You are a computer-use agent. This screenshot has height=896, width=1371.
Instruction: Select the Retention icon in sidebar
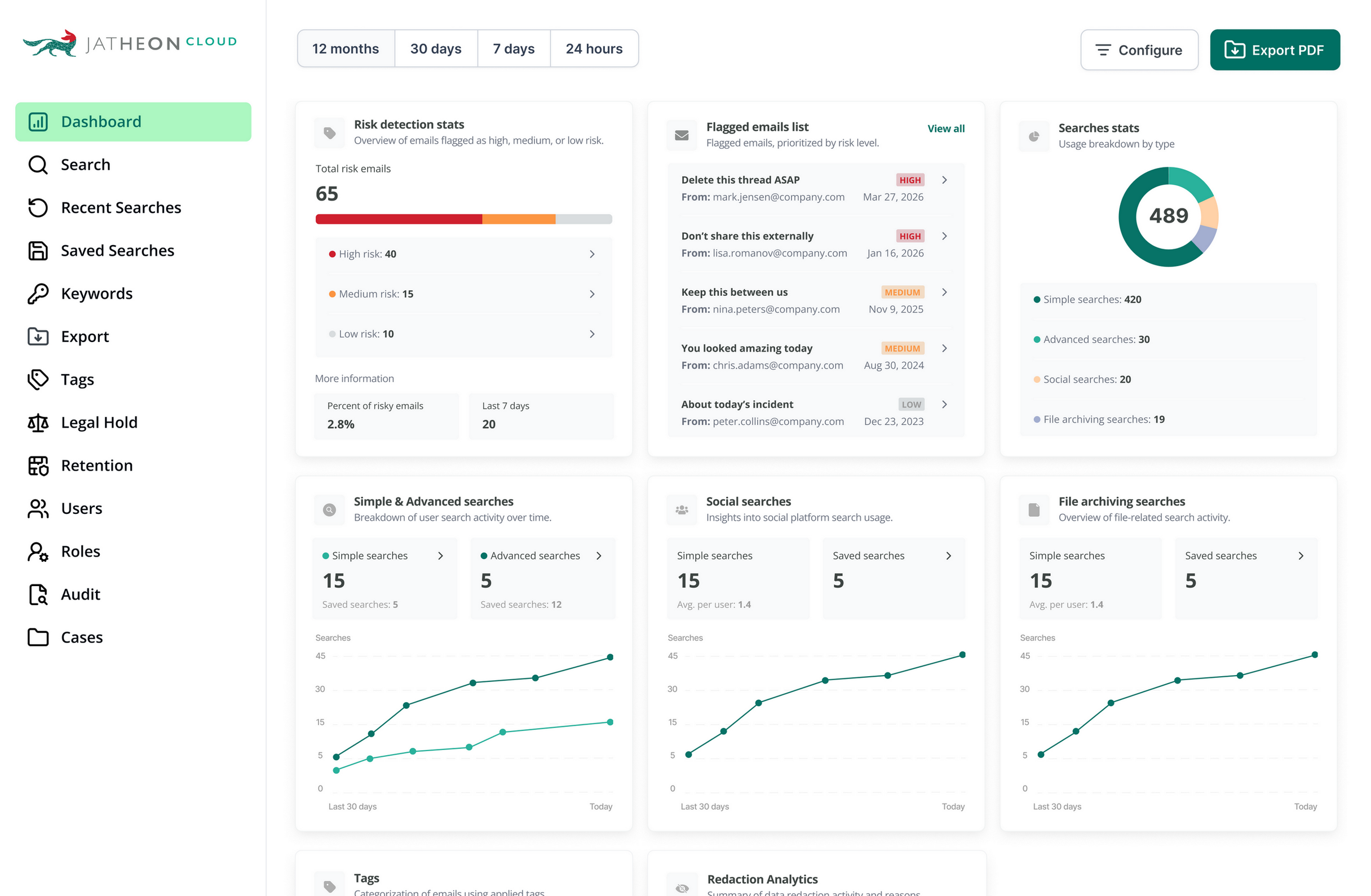coord(38,465)
